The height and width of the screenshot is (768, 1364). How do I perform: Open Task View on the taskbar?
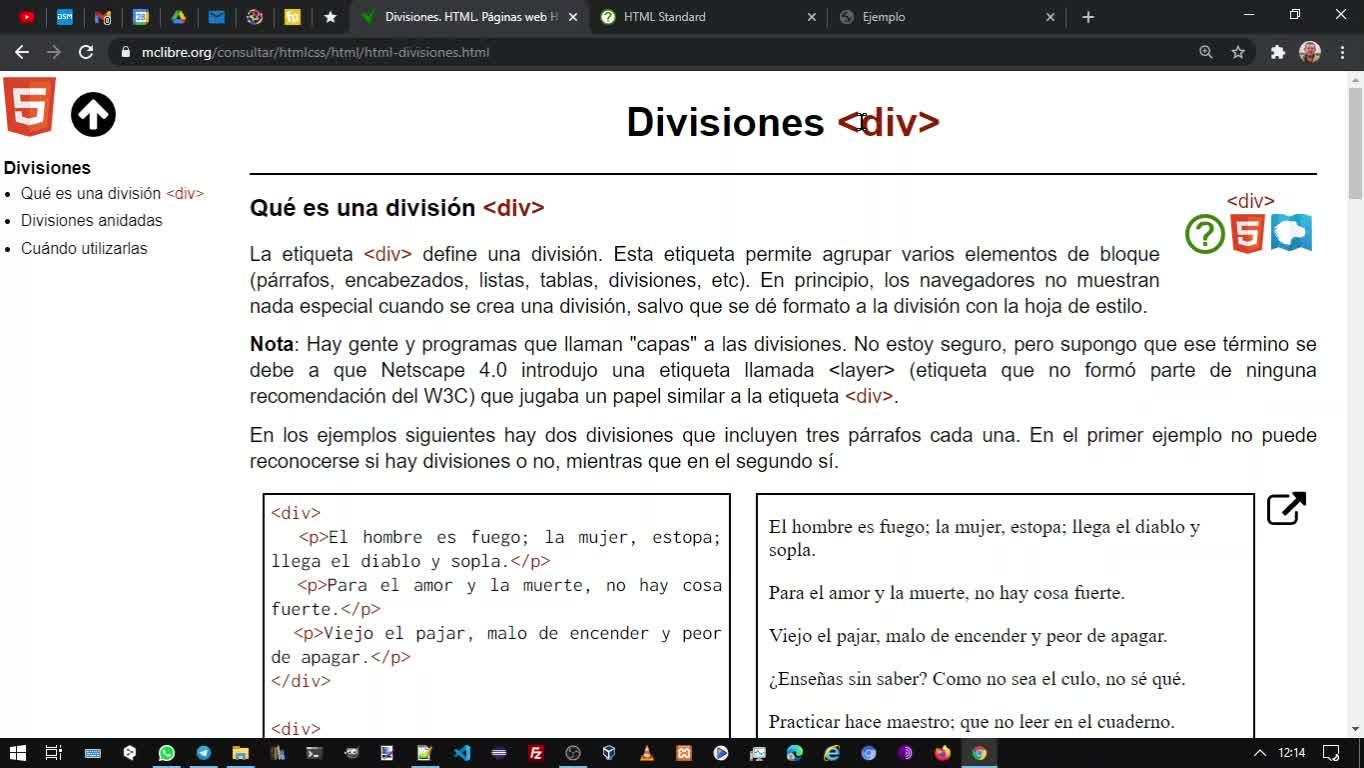point(54,753)
